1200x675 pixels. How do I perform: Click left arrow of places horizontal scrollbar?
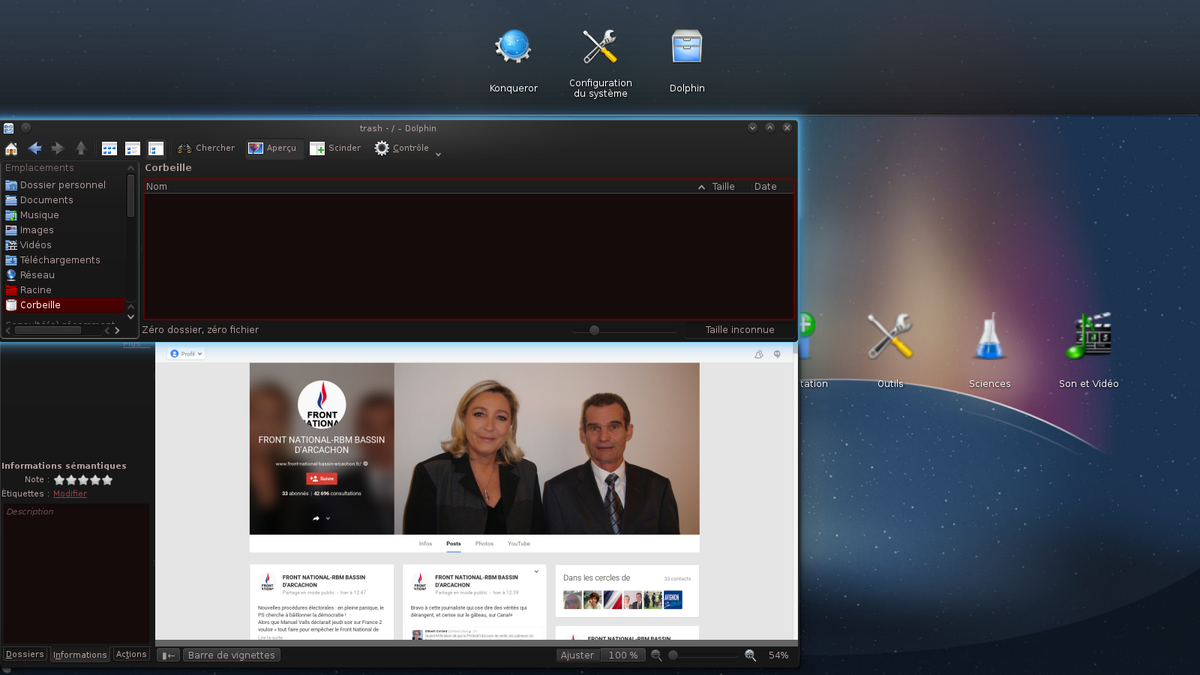pyautogui.click(x=8, y=329)
